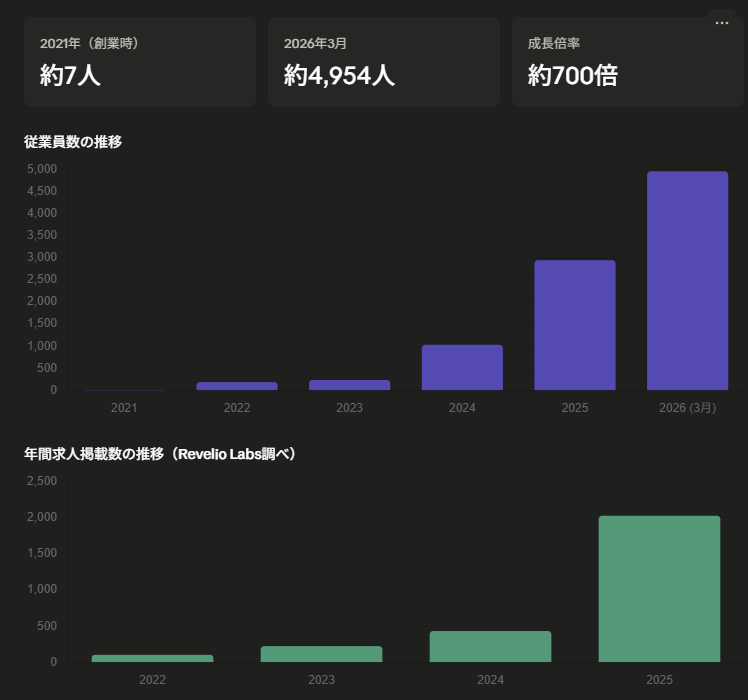Click the 5,000 y-axis label
Viewport: 748px width, 700px height.
[x=42, y=169]
